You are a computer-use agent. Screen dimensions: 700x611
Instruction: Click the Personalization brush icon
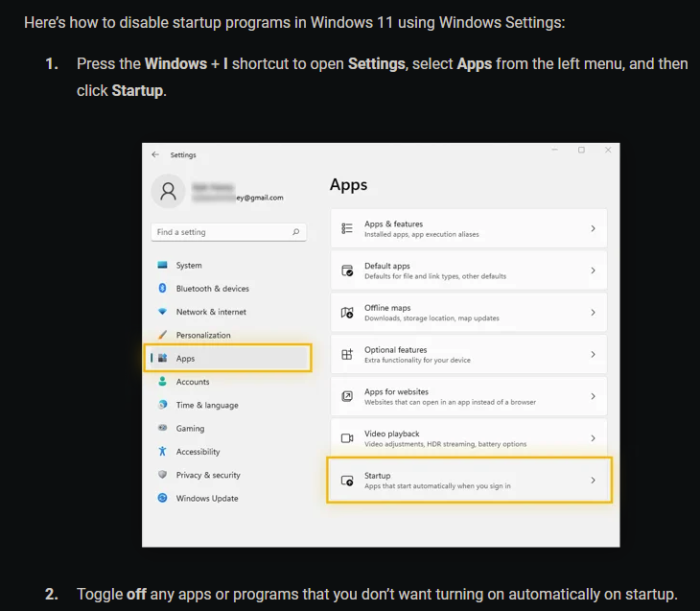point(162,335)
